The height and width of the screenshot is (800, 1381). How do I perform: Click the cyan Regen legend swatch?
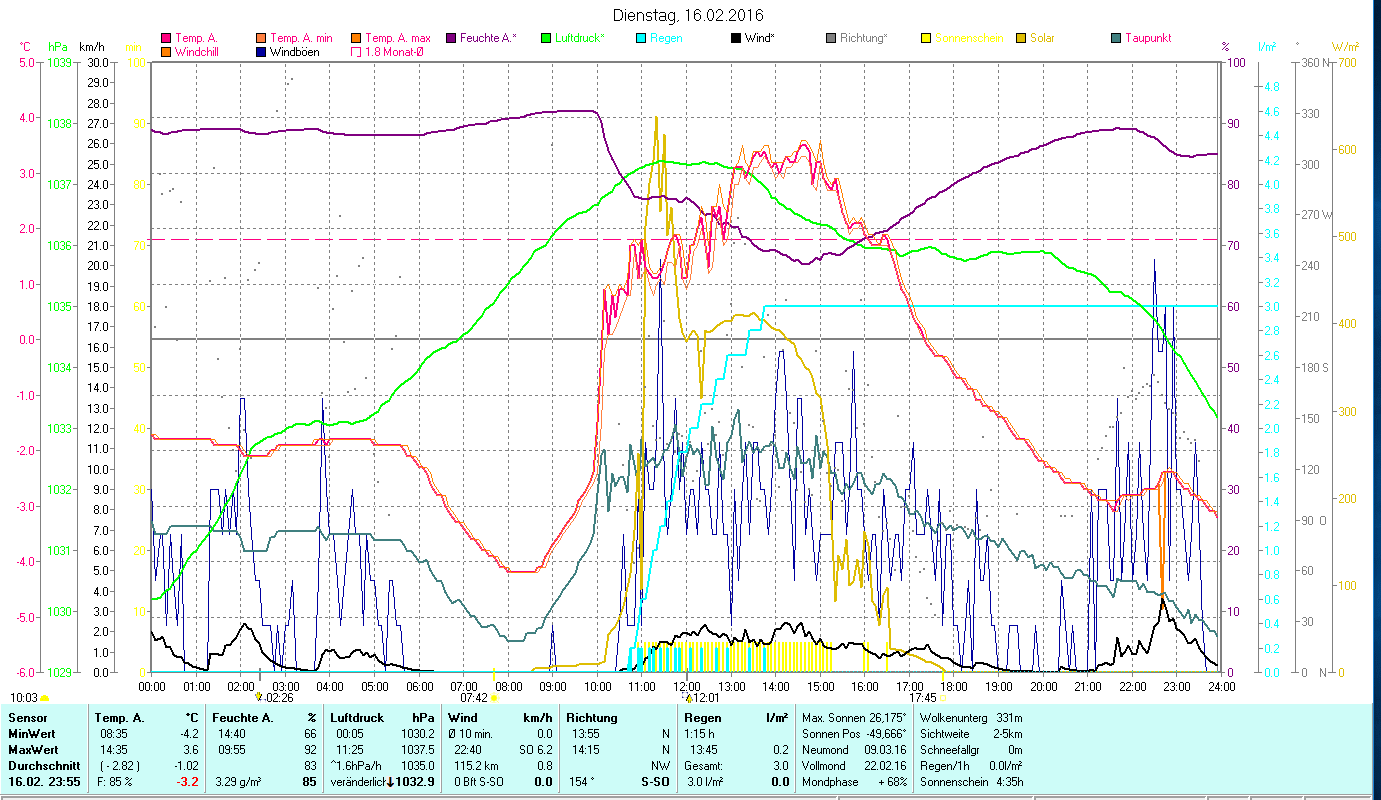click(x=640, y=38)
